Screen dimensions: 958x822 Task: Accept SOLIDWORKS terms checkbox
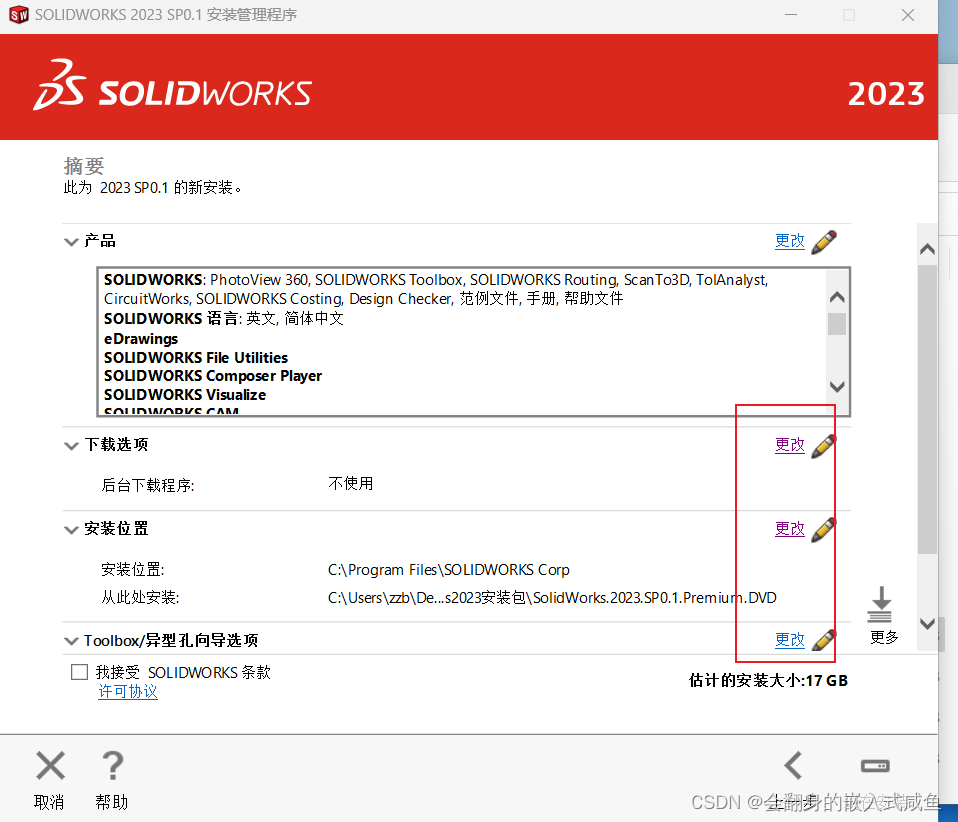point(79,672)
